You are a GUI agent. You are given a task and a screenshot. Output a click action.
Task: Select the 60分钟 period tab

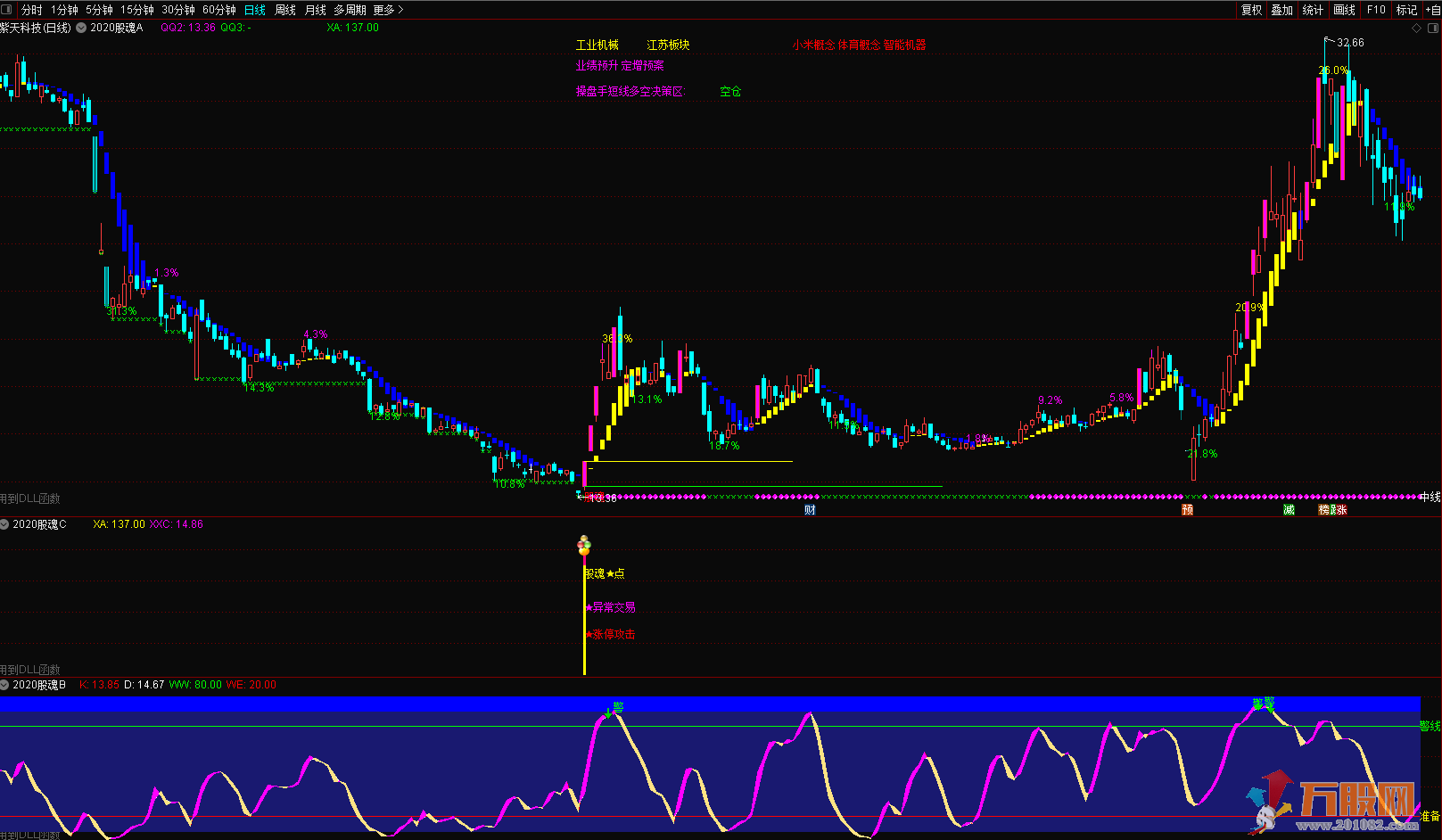219,10
